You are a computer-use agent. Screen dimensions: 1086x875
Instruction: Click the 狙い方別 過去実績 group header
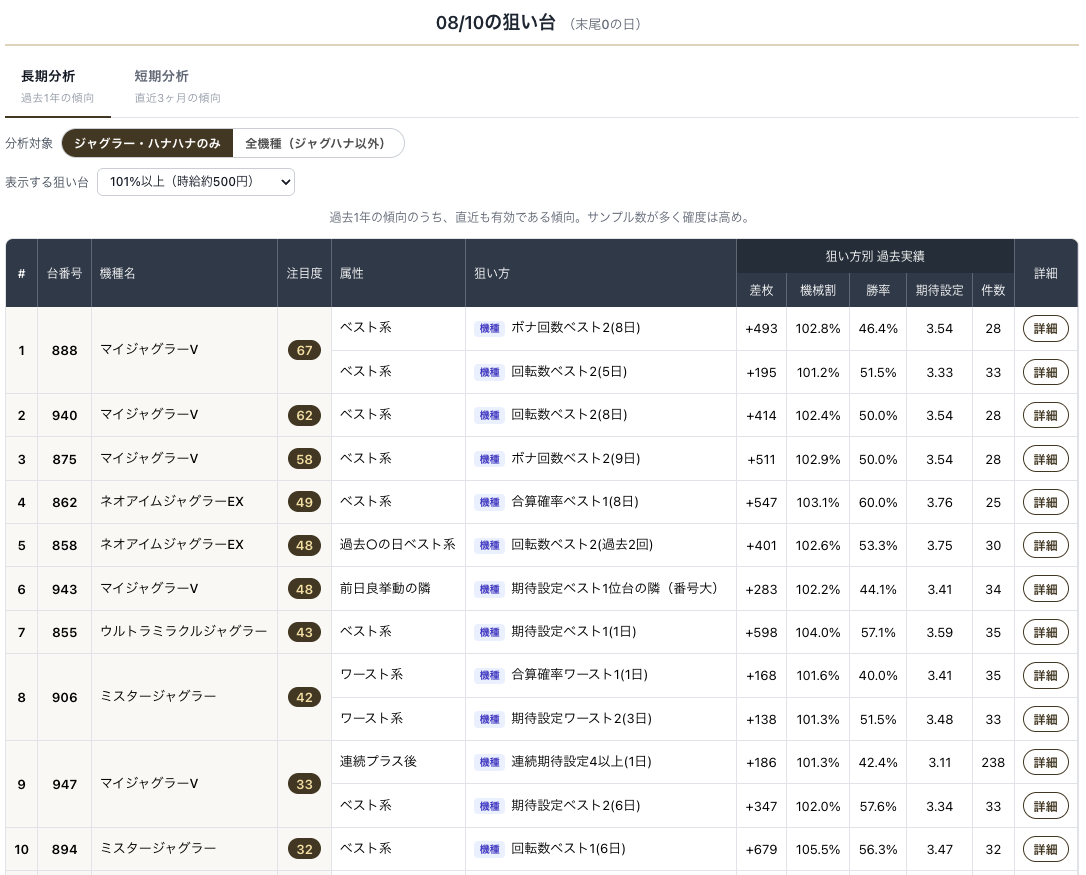click(x=875, y=256)
